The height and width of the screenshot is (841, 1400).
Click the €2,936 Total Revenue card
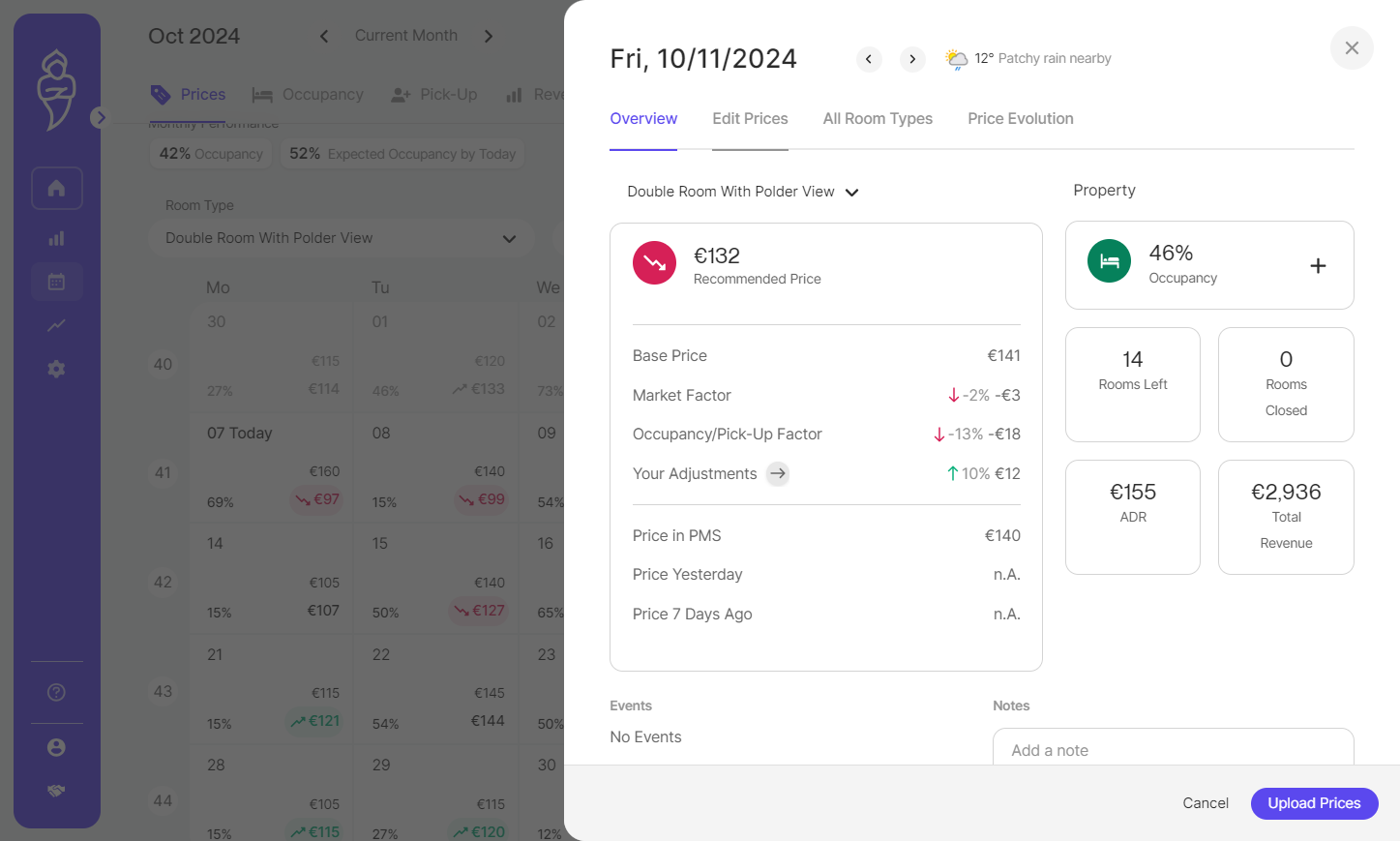(1286, 517)
